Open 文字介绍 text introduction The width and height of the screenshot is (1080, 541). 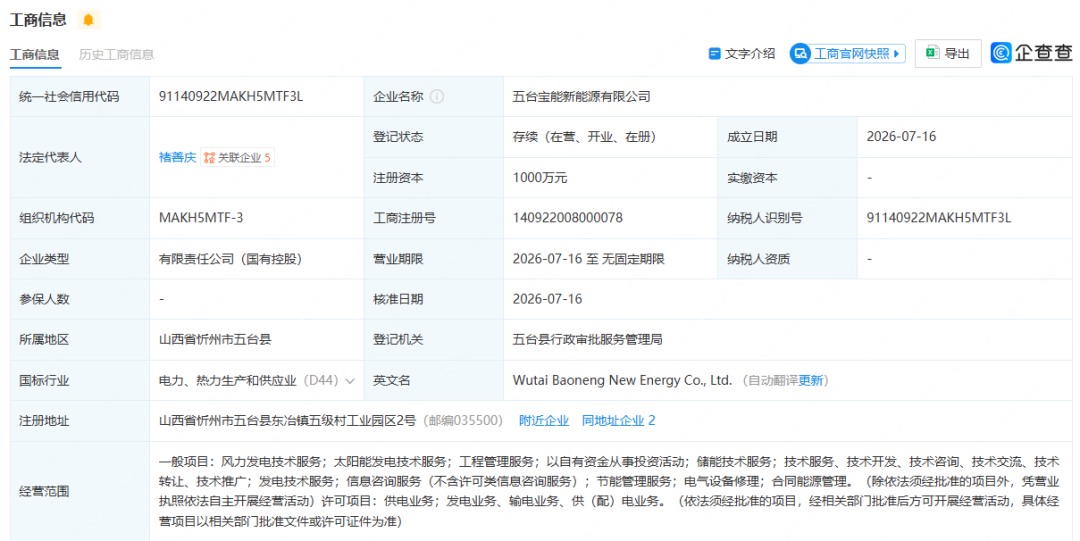click(742, 54)
